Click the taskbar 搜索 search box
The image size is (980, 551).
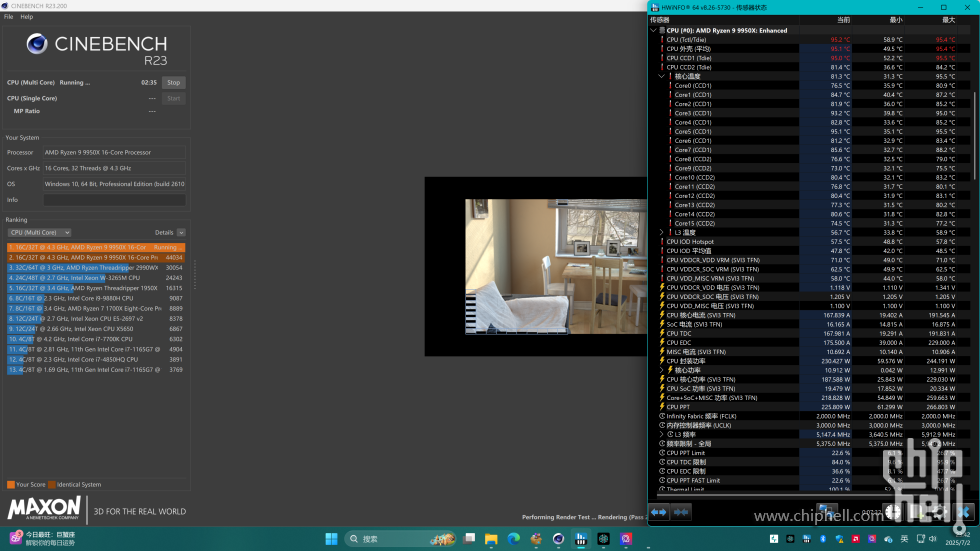click(x=400, y=539)
